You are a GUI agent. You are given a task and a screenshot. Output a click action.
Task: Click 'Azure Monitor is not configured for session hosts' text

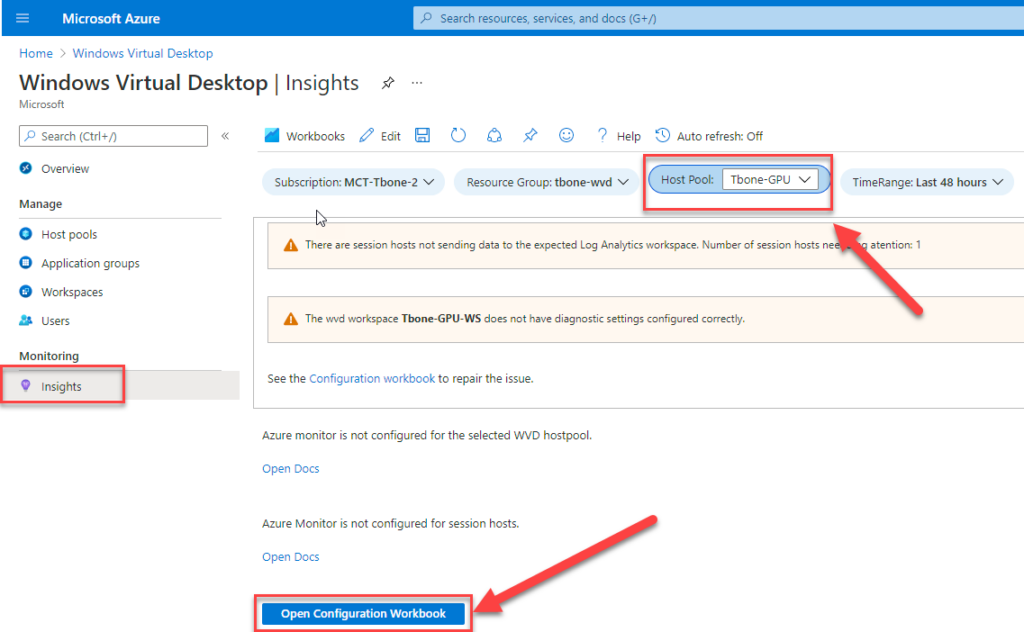391,523
